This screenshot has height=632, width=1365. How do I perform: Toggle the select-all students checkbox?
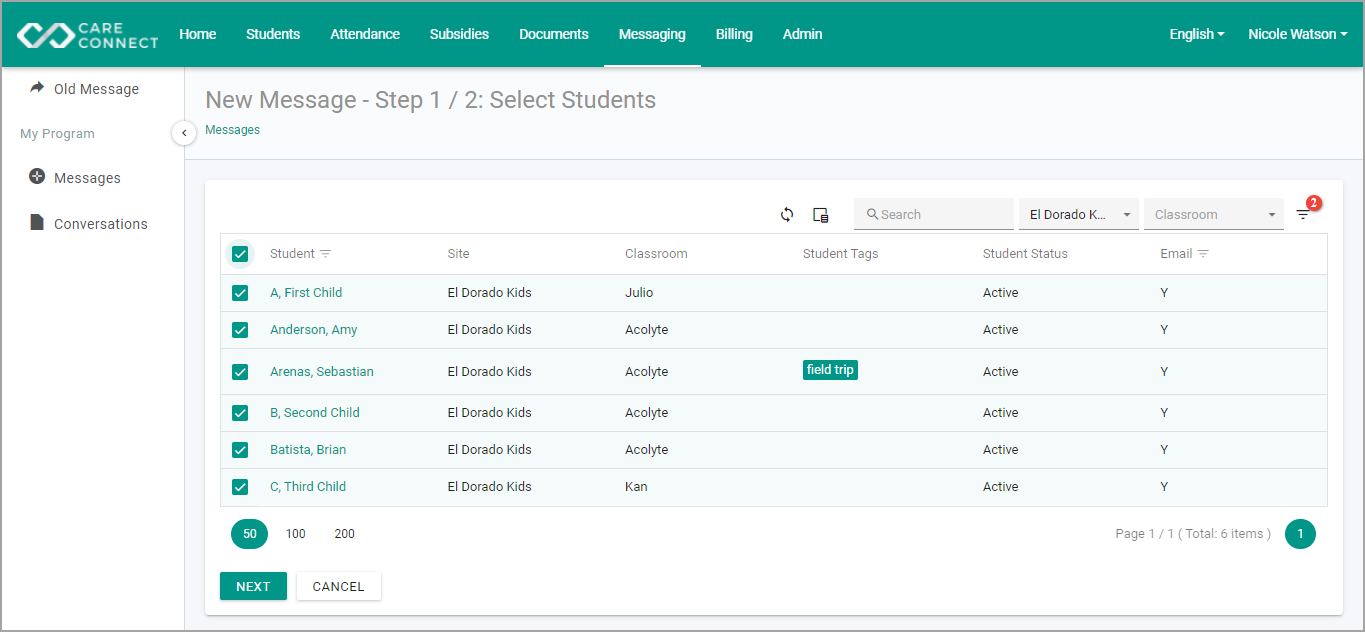click(240, 254)
